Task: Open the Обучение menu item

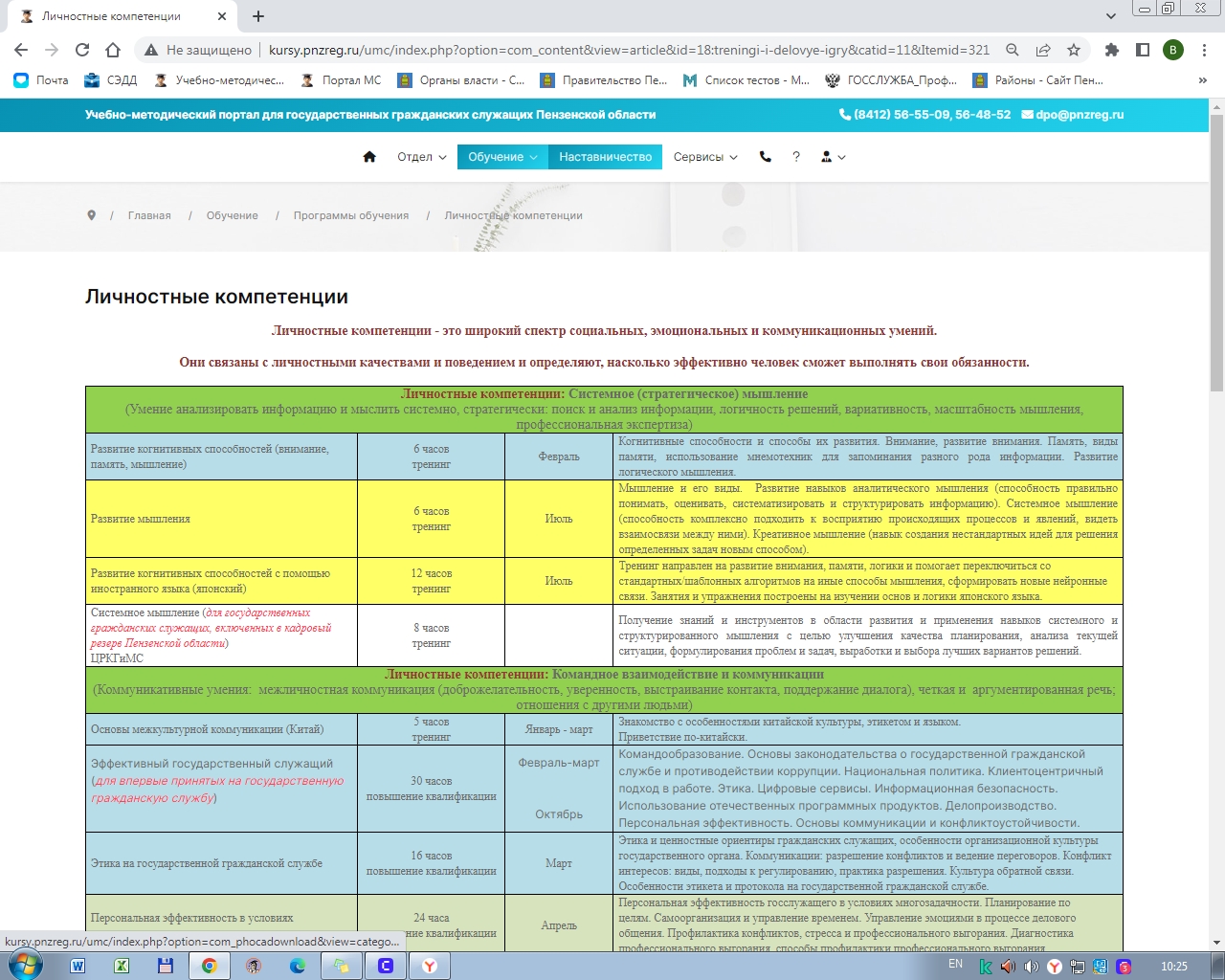Action: [502, 157]
